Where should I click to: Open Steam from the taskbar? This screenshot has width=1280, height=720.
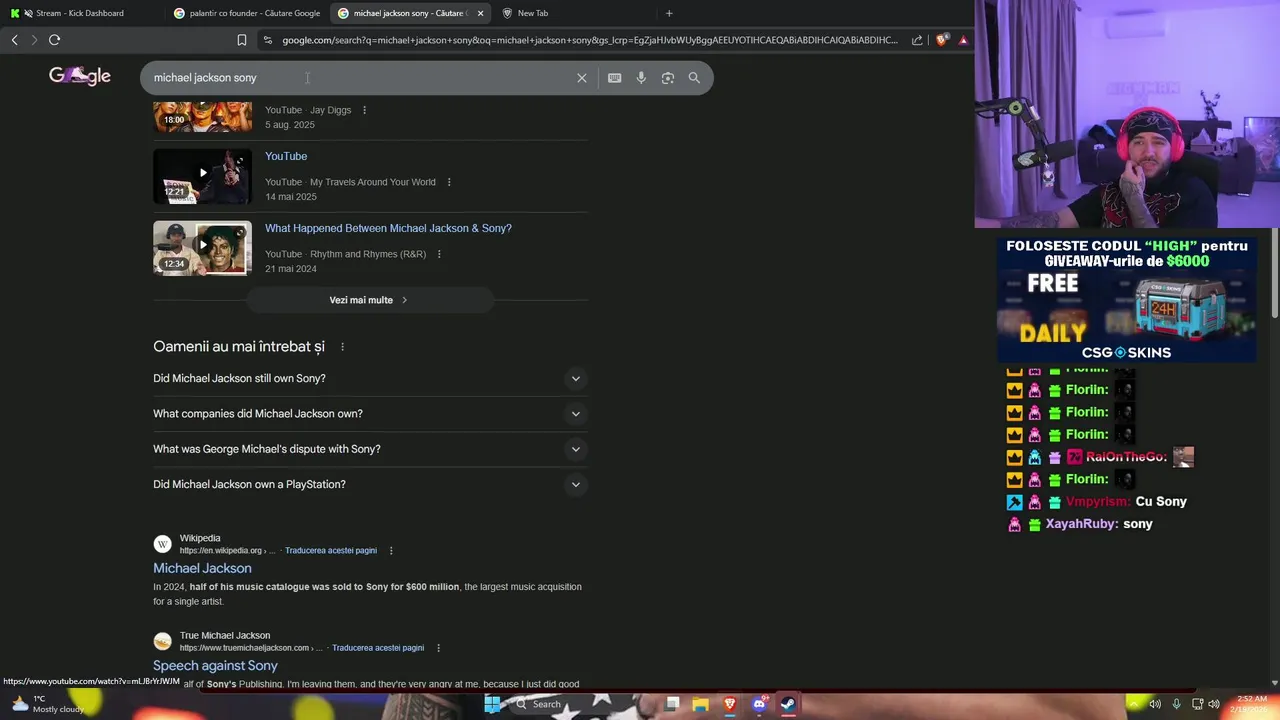point(788,704)
